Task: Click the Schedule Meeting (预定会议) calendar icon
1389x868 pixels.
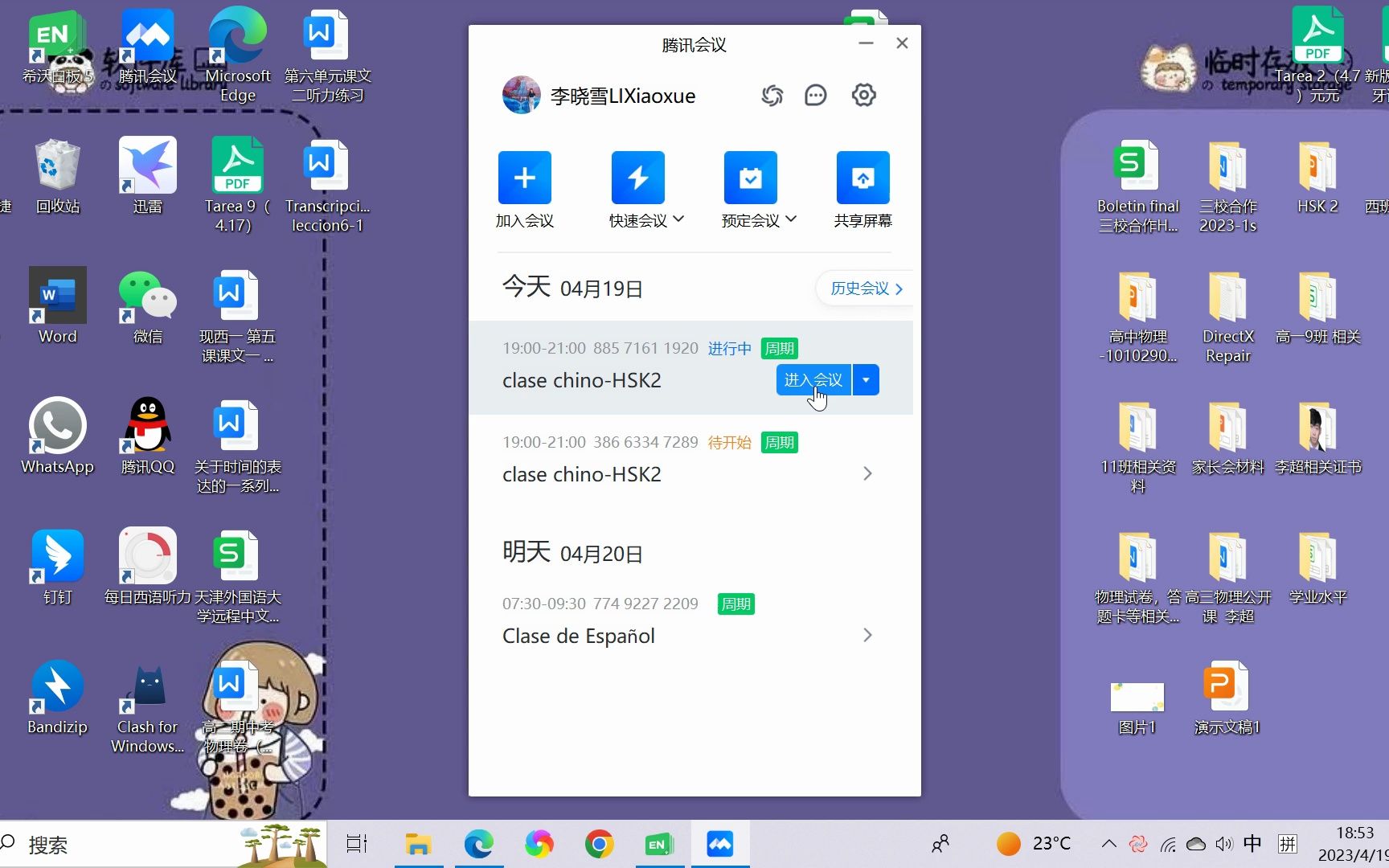Action: coord(750,178)
